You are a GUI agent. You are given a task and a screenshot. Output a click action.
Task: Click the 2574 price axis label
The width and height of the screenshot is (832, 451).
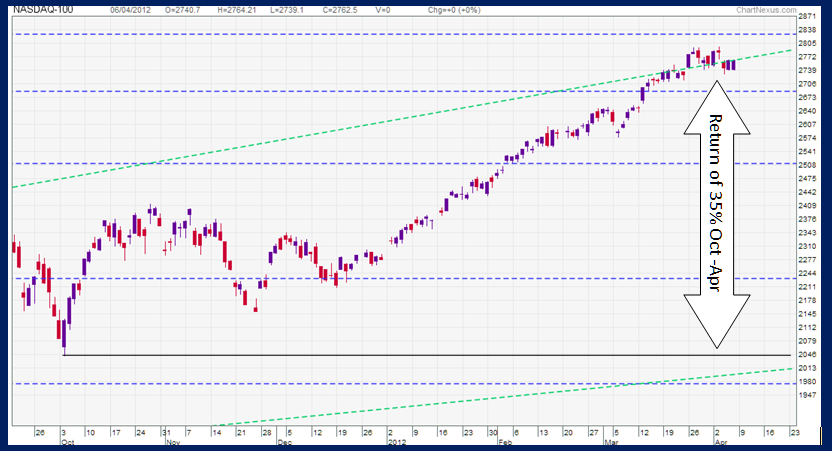[807, 138]
